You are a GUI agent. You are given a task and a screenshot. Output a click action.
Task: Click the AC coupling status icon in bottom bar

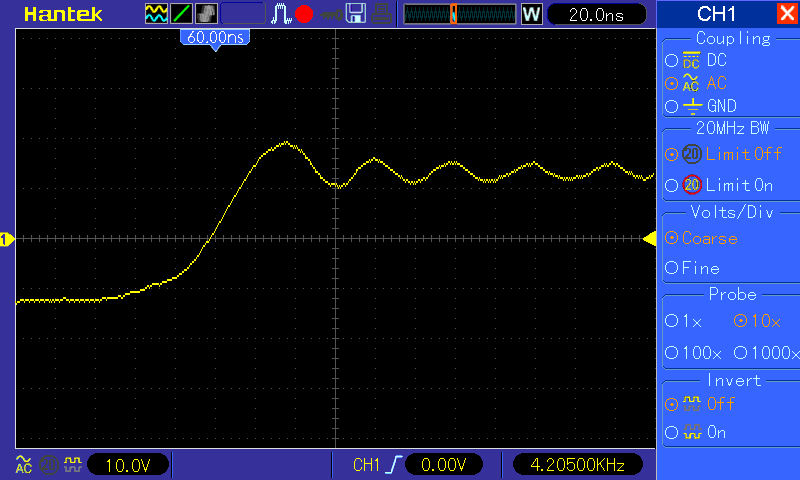coord(23,464)
